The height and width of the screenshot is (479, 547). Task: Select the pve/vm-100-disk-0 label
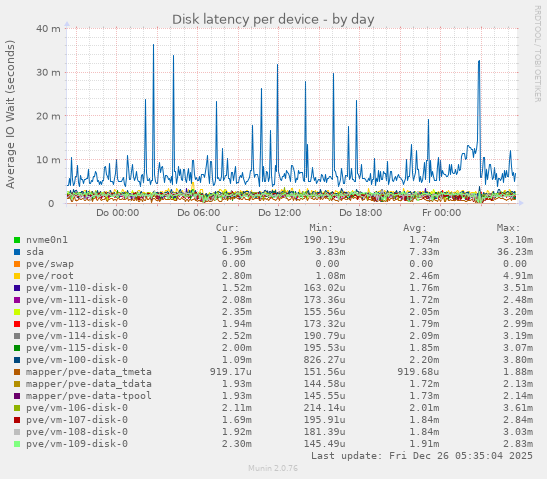pyautogui.click(x=77, y=360)
